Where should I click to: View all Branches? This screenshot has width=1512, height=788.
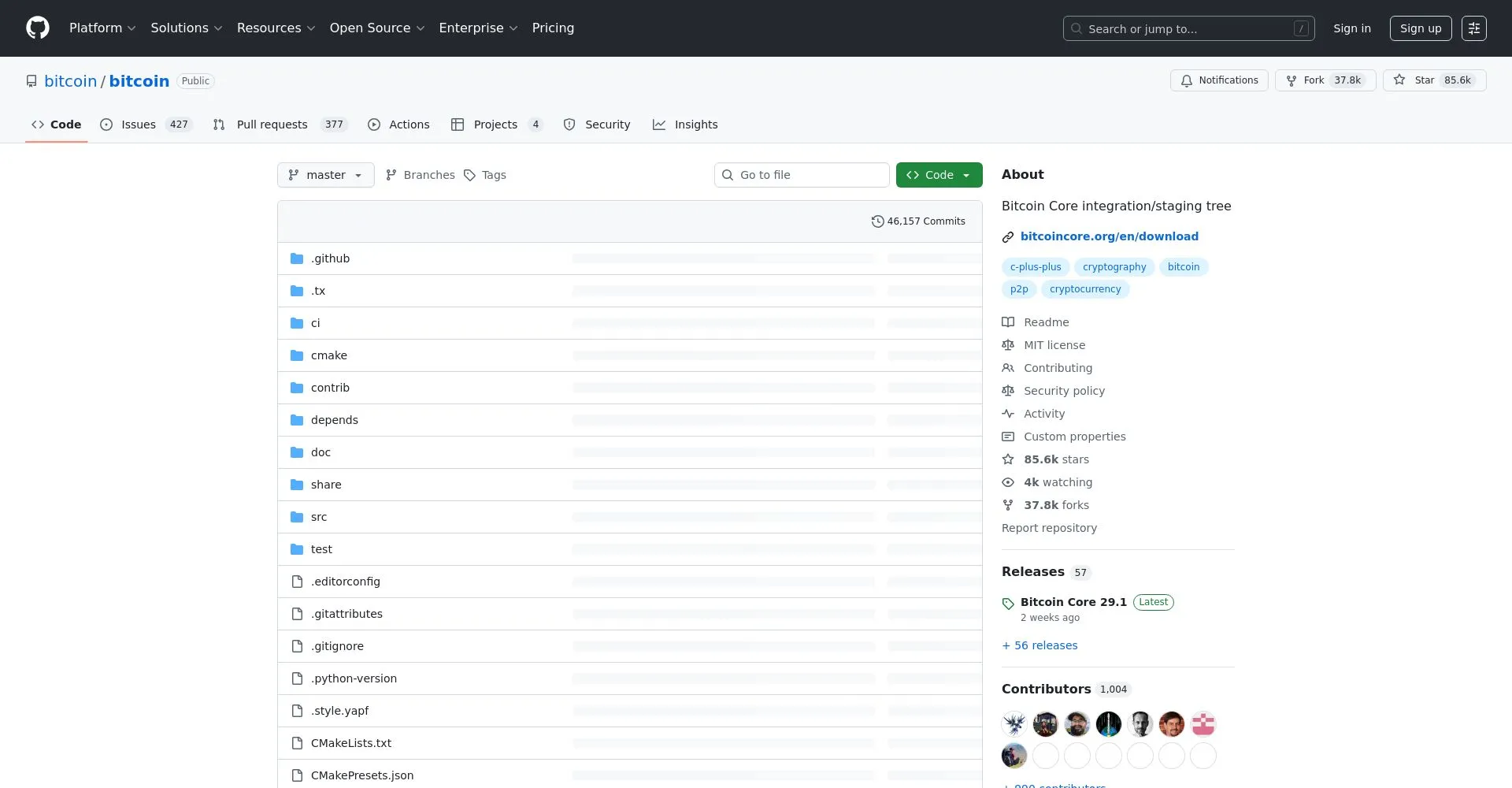pyautogui.click(x=421, y=175)
